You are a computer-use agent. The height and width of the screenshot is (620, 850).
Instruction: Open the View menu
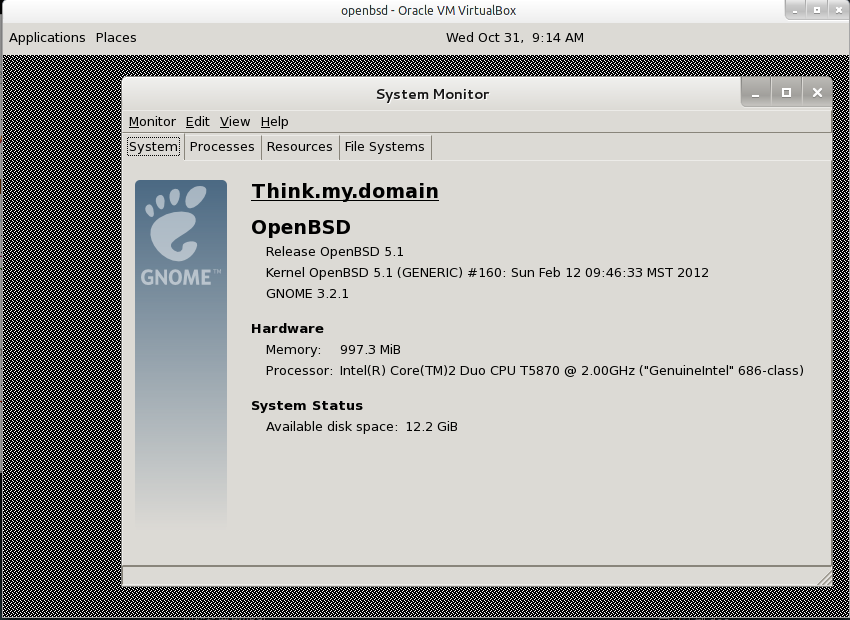[235, 121]
